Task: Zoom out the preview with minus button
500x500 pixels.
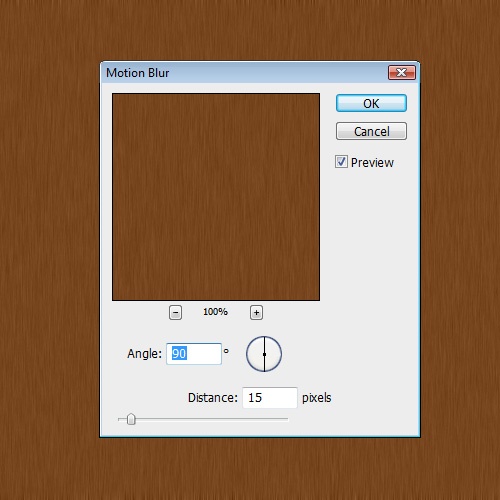Action: (x=175, y=313)
